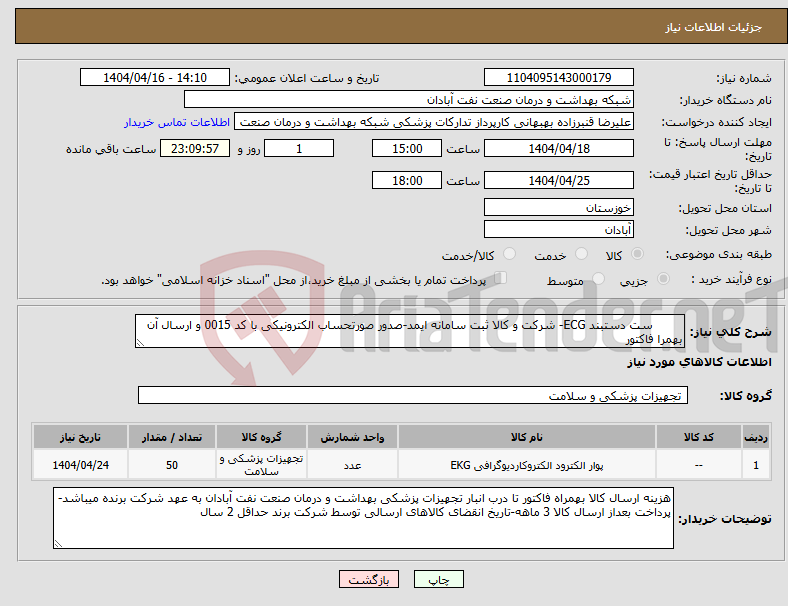
Task: Click the row number cell 1
Action: click(x=756, y=465)
